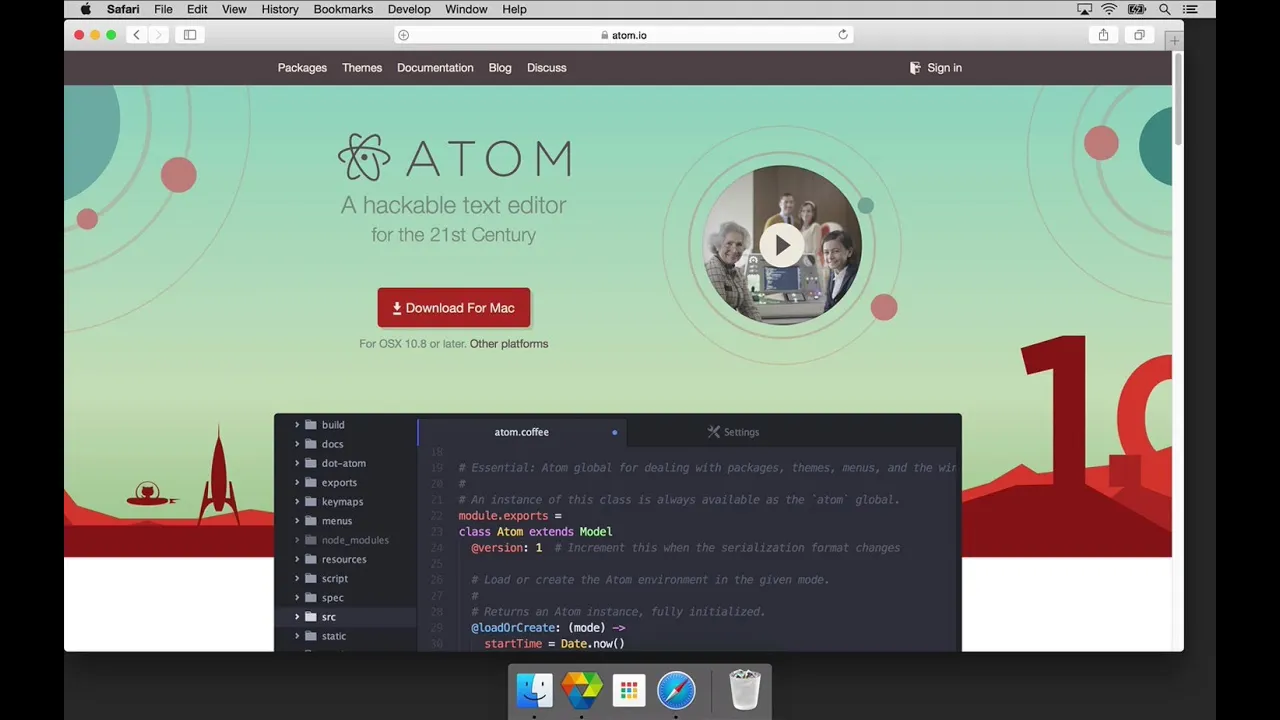Click the AirPlay mirroring menu bar icon
This screenshot has height=720, width=1280.
[x=1084, y=9]
